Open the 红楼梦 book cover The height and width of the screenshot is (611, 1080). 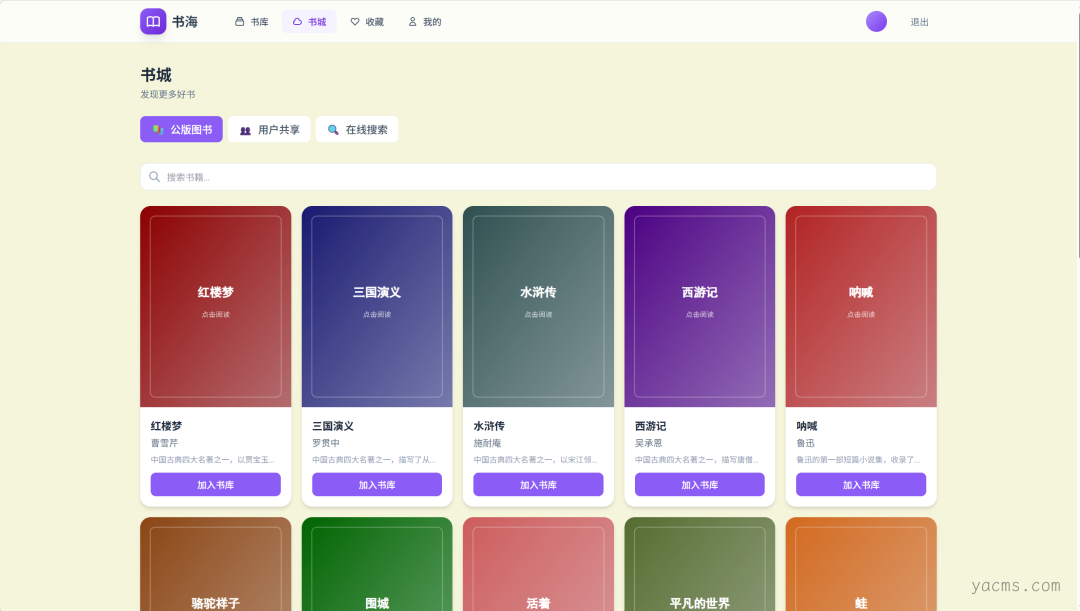click(x=216, y=306)
